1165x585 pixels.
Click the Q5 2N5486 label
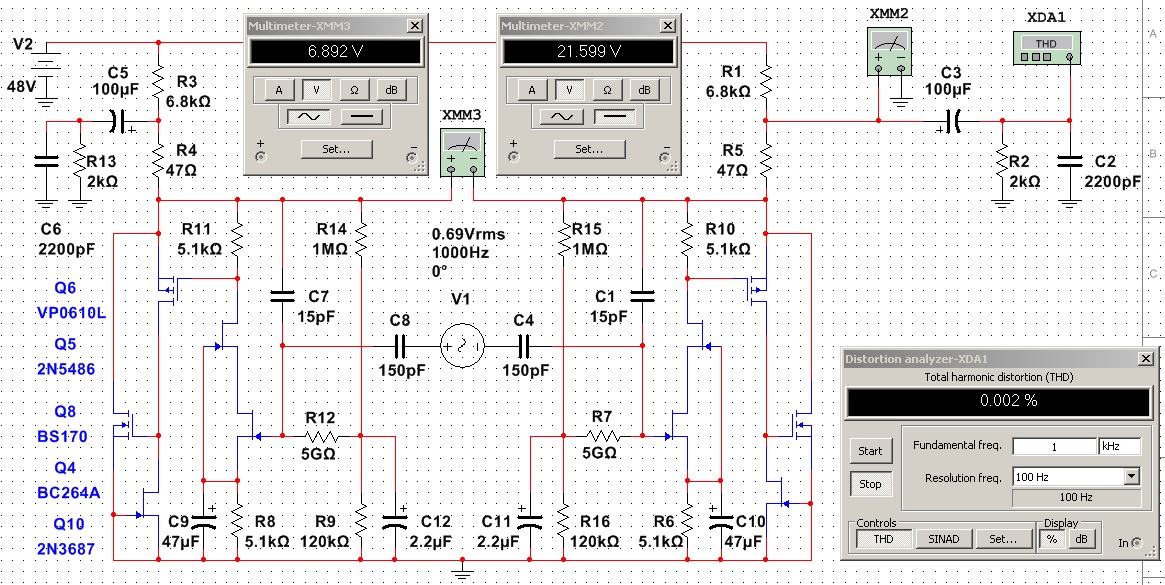pos(66,357)
